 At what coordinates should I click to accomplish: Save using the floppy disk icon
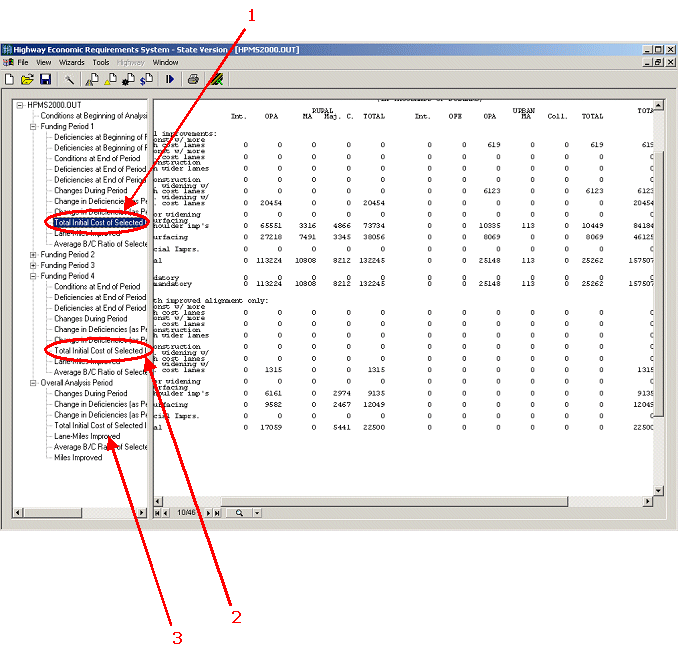click(45, 80)
